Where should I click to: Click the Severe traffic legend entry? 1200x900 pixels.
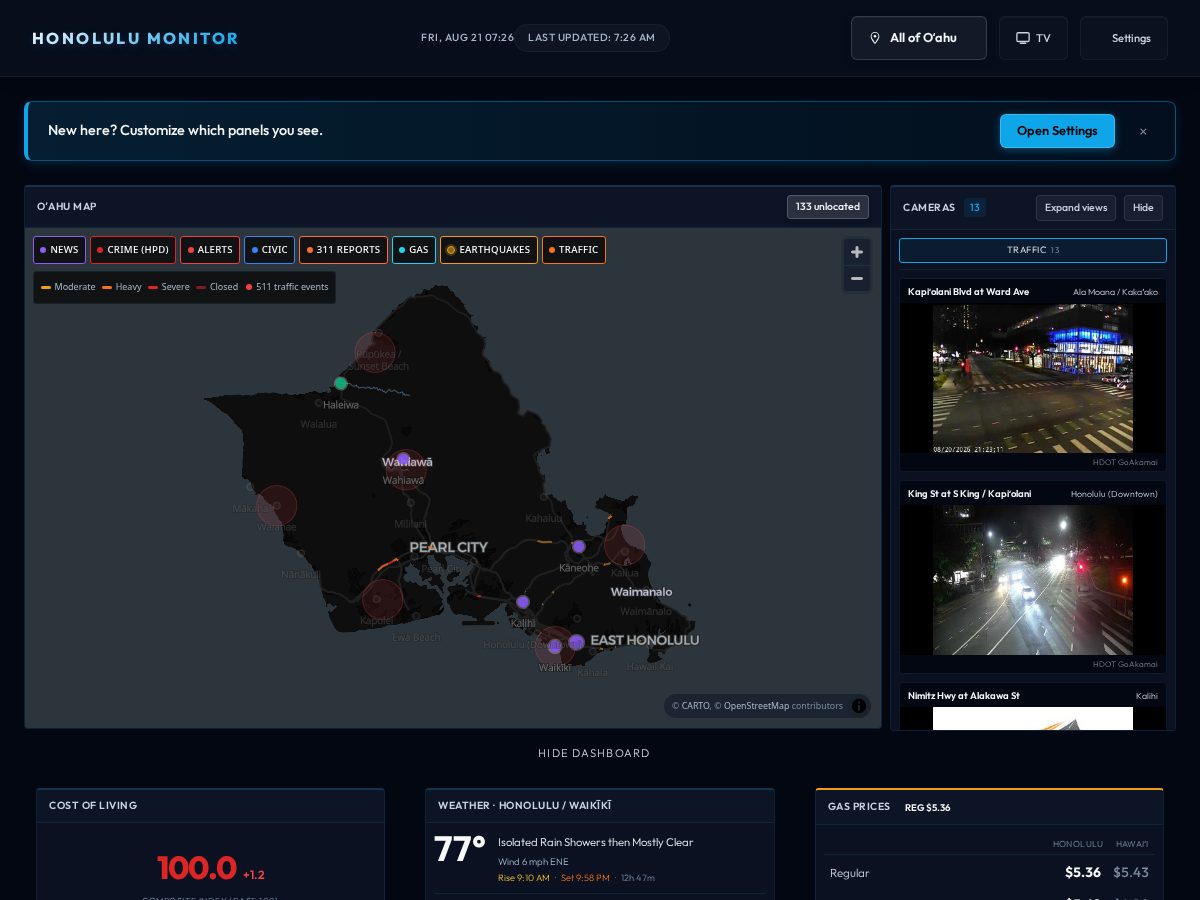coord(169,287)
